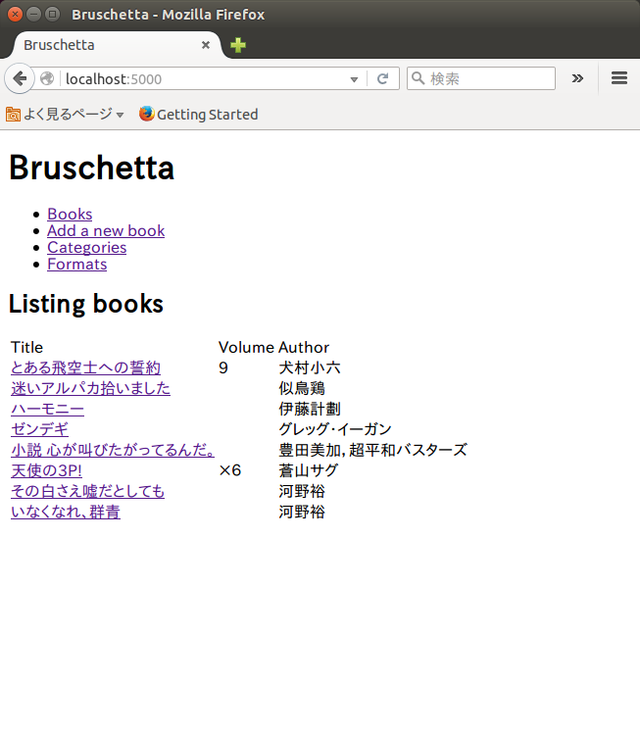
Task: Open the URL history dropdown arrow
Action: click(x=354, y=79)
